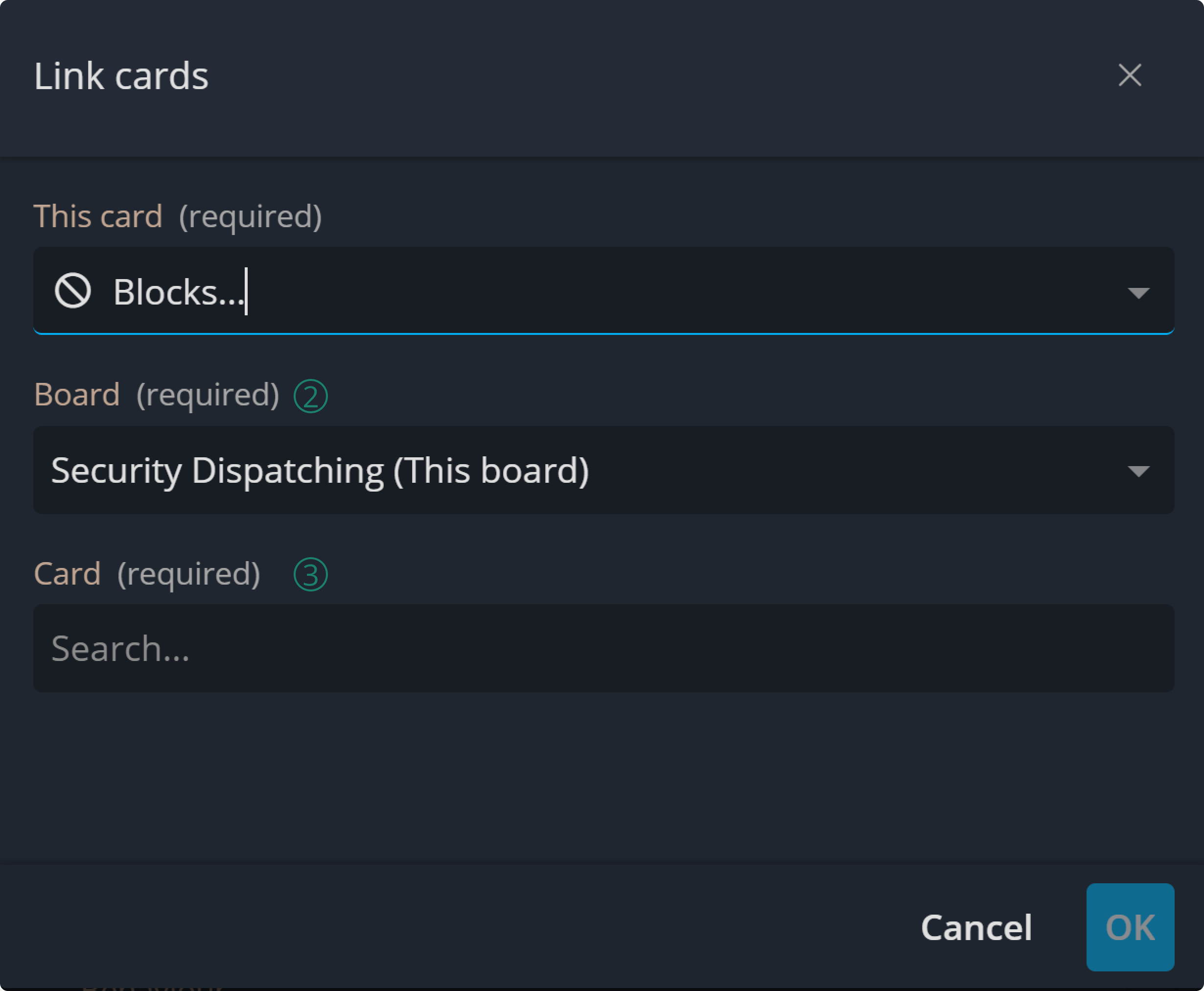Open the Board dropdown arrow
Viewport: 1204px width, 991px height.
pyautogui.click(x=1138, y=471)
